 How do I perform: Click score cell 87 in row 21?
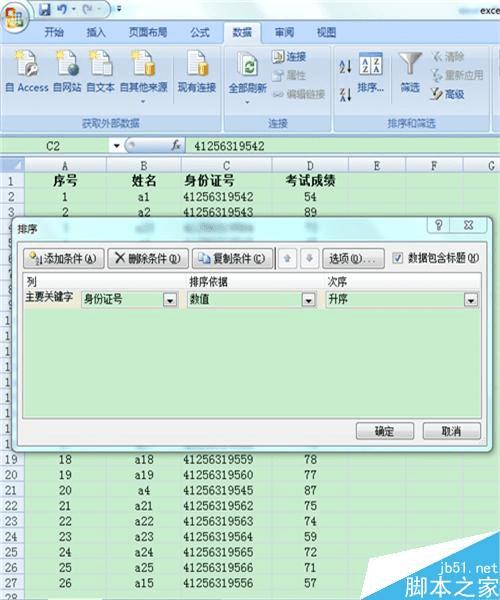click(x=310, y=490)
